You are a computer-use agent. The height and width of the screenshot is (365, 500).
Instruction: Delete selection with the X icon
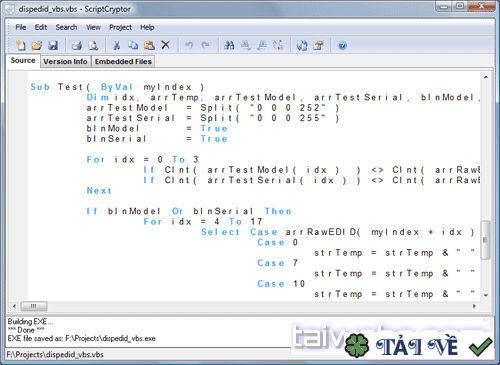[x=165, y=45]
